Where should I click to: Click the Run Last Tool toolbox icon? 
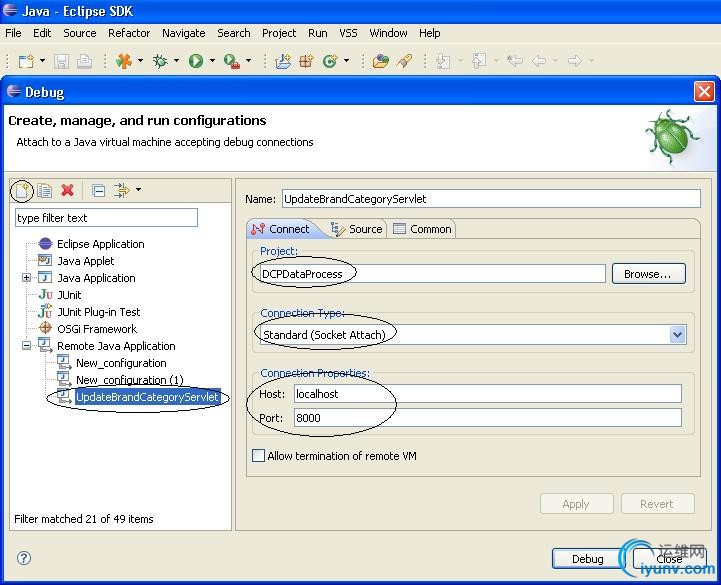(x=232, y=61)
